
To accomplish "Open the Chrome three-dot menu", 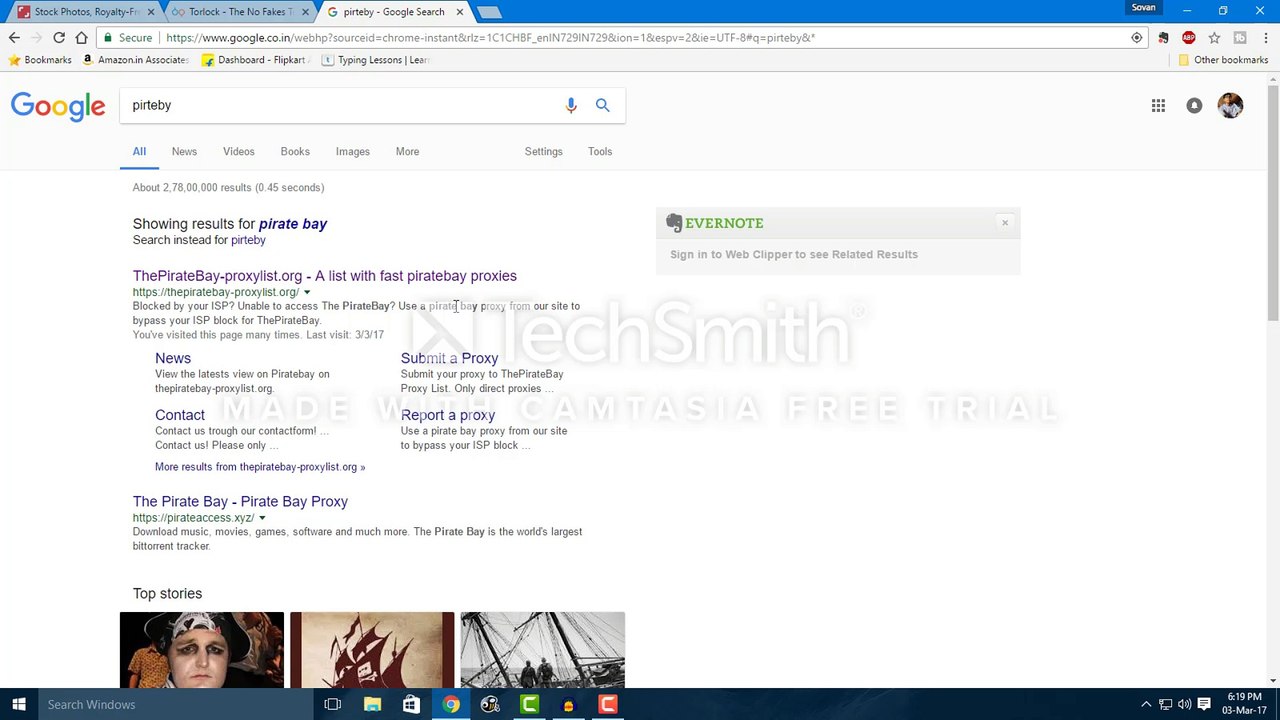I will [x=1265, y=38].
